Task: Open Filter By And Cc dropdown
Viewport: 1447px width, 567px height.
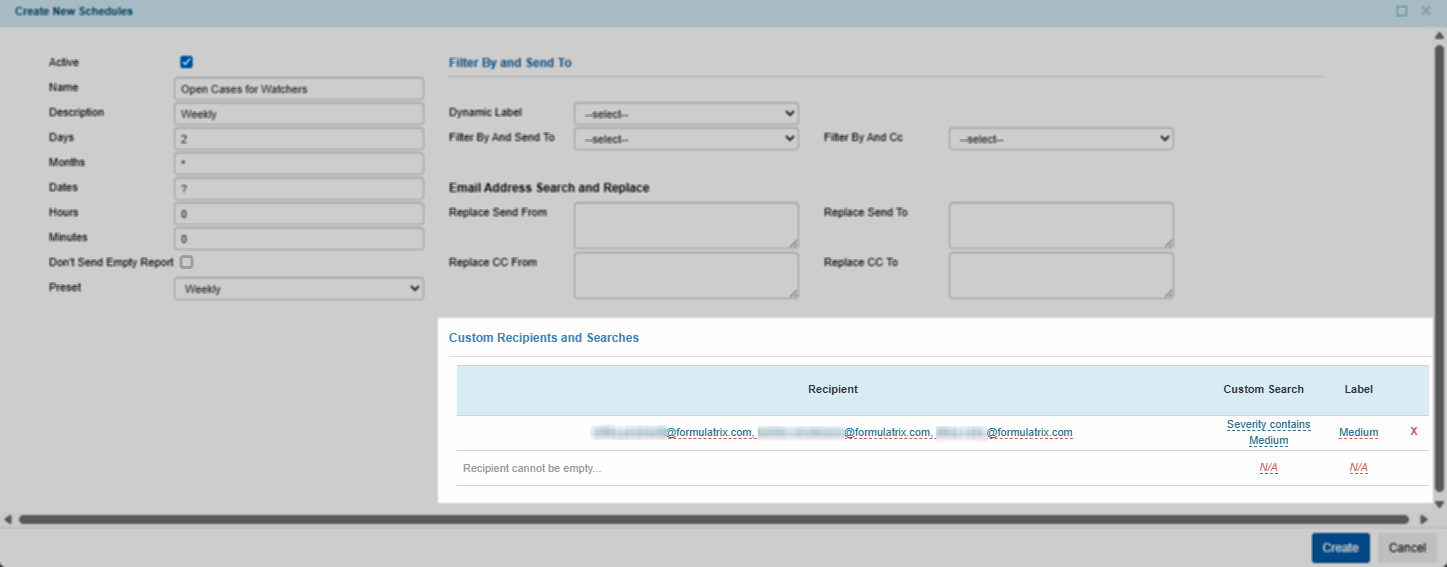Action: click(1060, 139)
